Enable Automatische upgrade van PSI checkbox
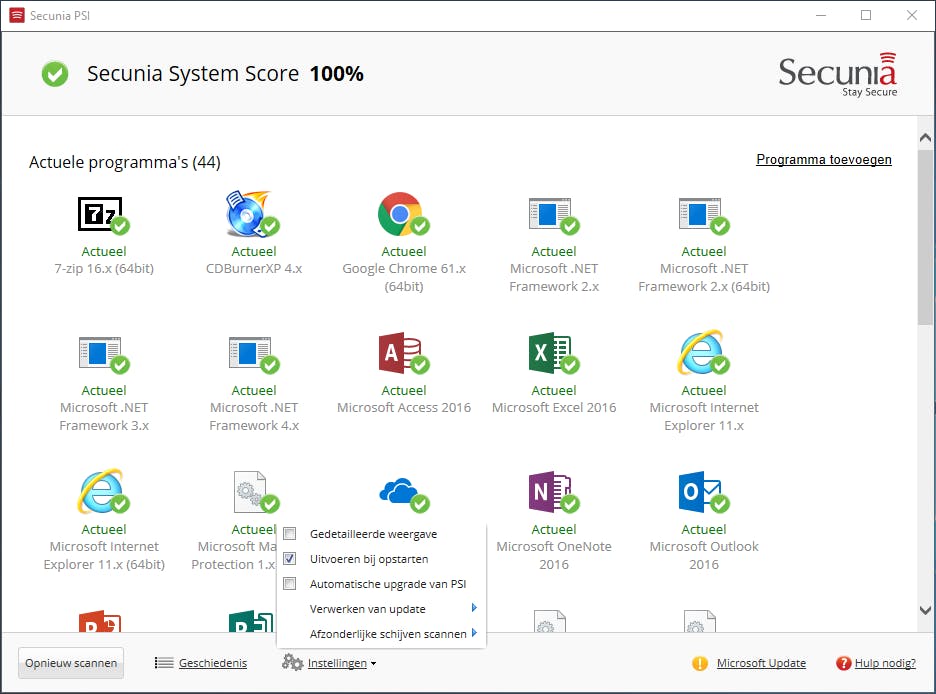 (x=290, y=584)
